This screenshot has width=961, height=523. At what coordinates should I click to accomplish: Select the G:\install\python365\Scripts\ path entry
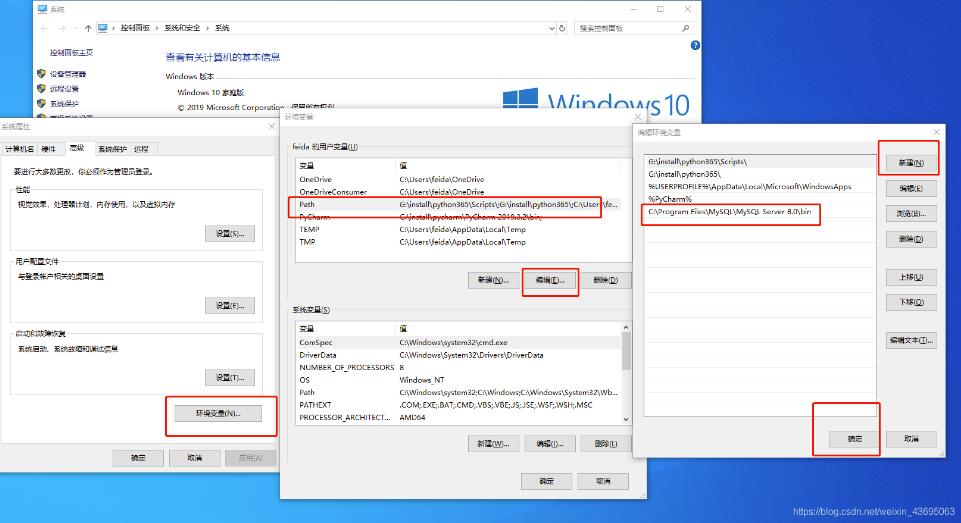(760, 162)
